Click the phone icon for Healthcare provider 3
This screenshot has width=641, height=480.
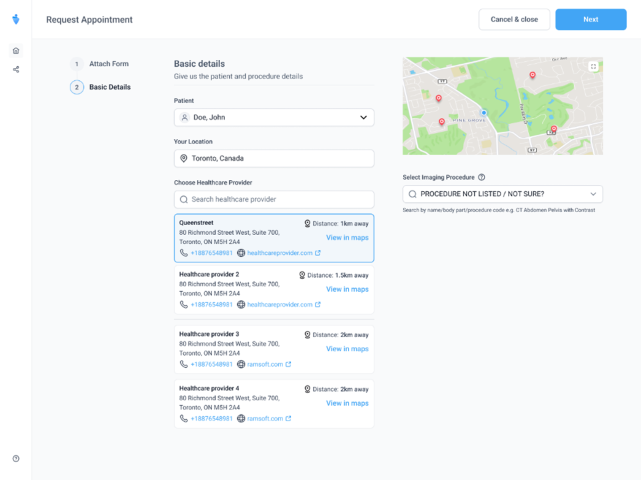[184, 364]
